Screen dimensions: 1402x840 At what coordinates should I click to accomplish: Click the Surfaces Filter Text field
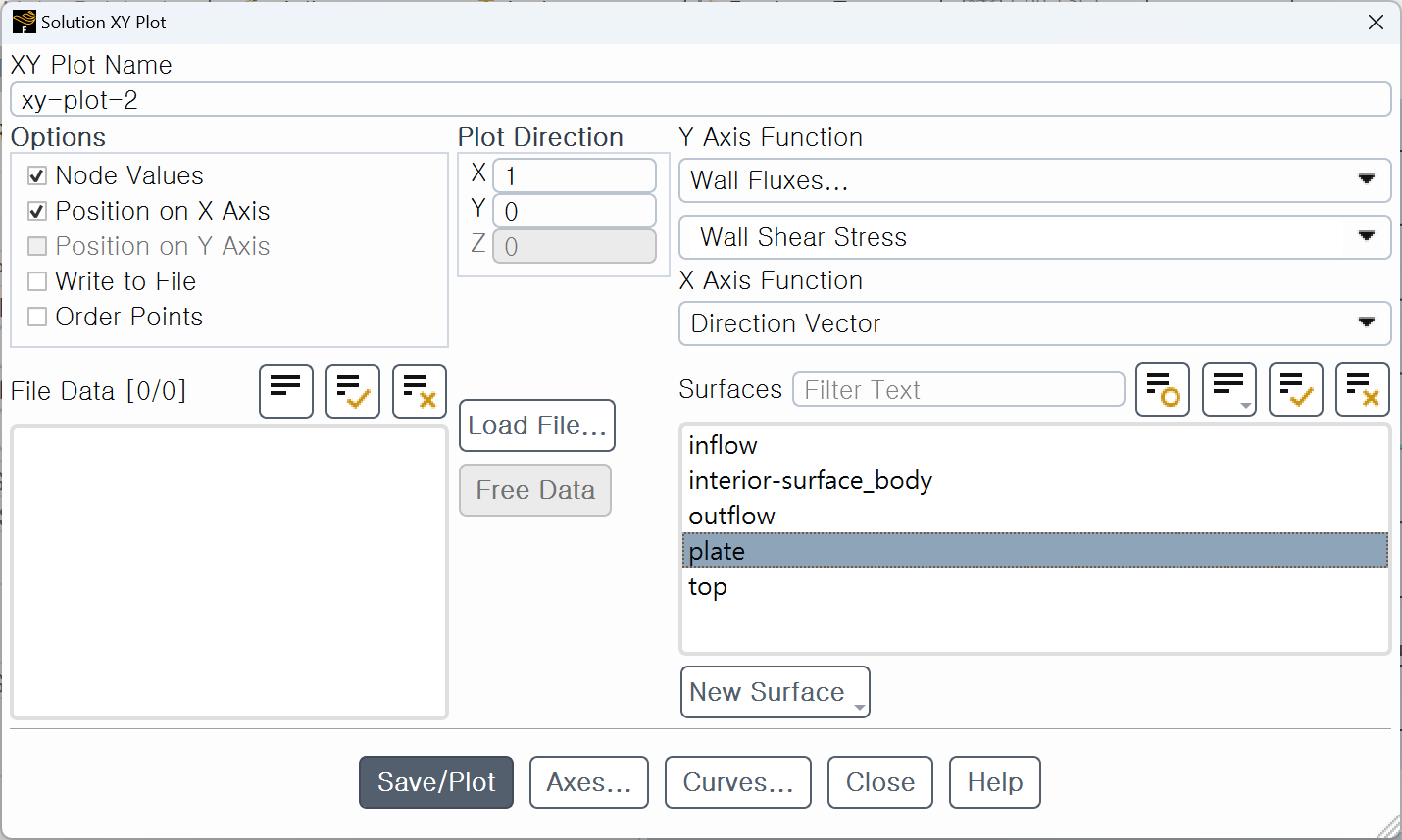click(959, 390)
